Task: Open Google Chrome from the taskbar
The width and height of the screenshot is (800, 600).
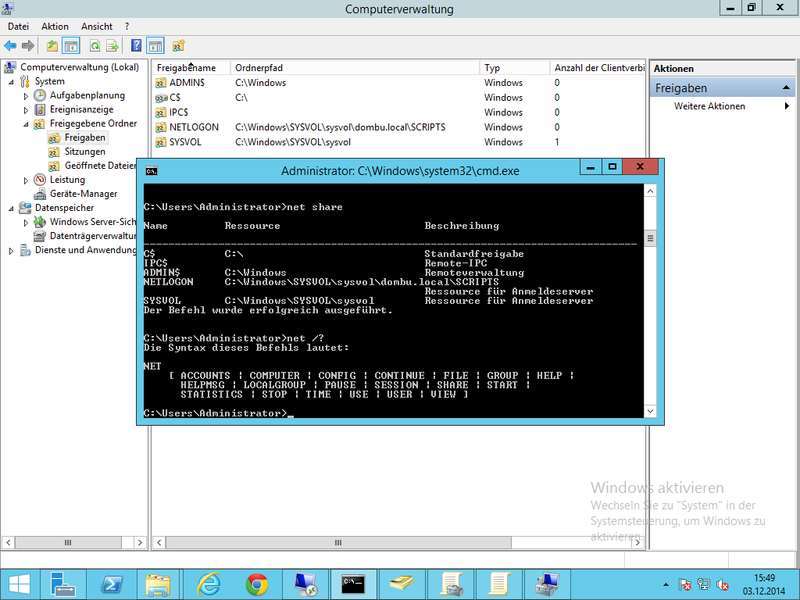Action: [256, 583]
